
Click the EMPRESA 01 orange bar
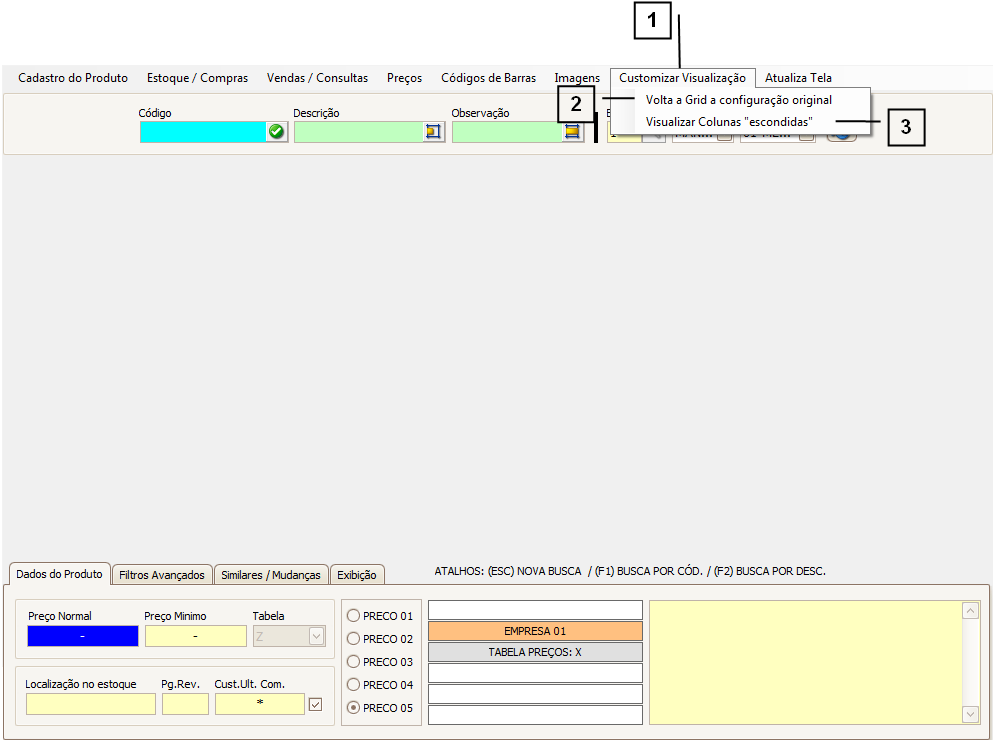(535, 631)
